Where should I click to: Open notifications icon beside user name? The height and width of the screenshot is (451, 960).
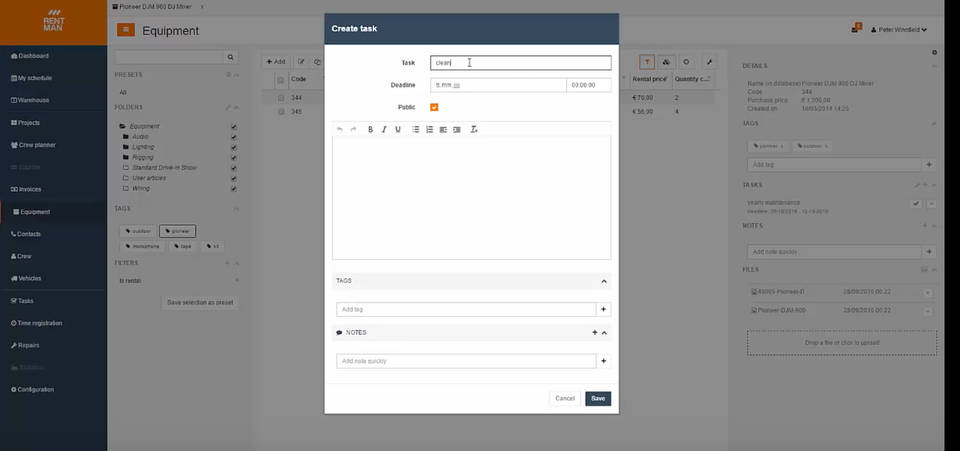pyautogui.click(x=856, y=29)
